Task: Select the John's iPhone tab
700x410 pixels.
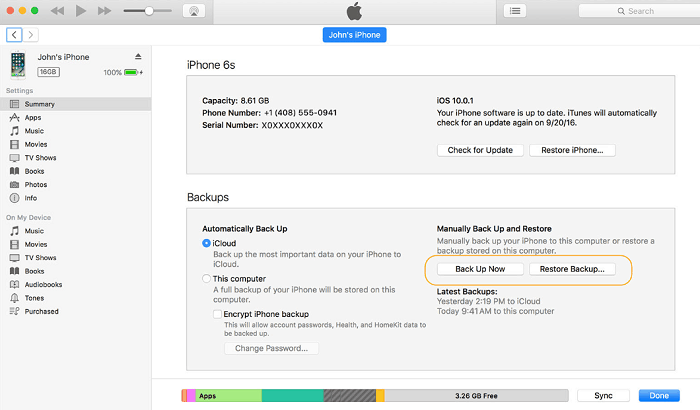Action: (354, 35)
